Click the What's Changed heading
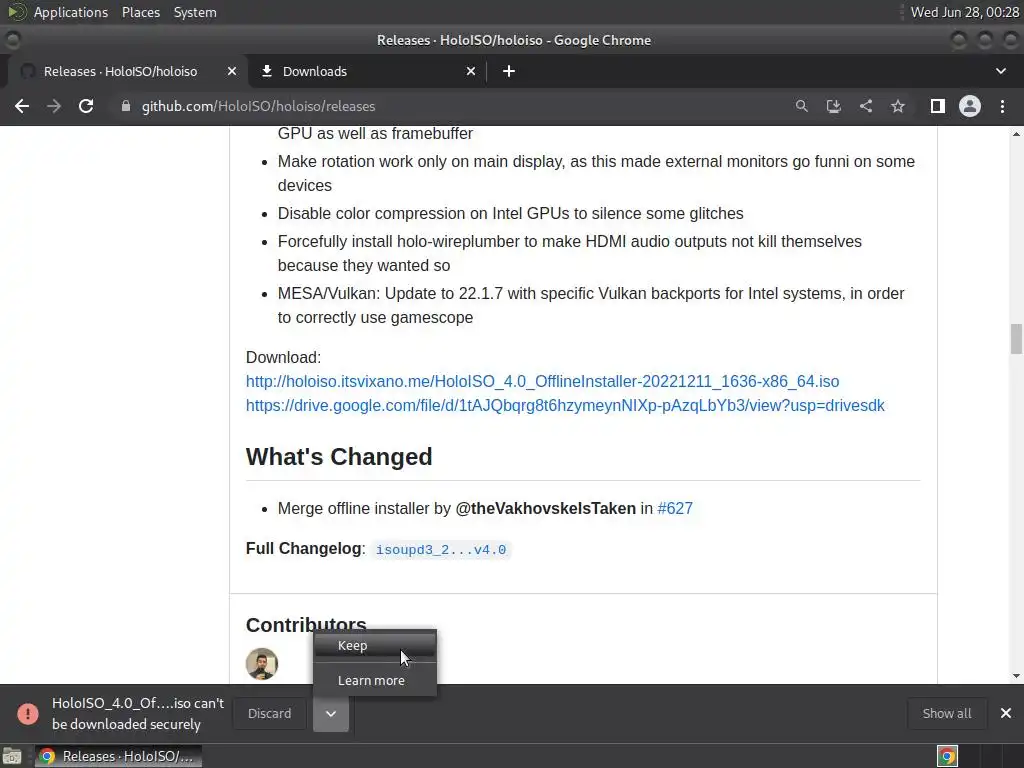This screenshot has width=1024, height=768. click(x=339, y=456)
